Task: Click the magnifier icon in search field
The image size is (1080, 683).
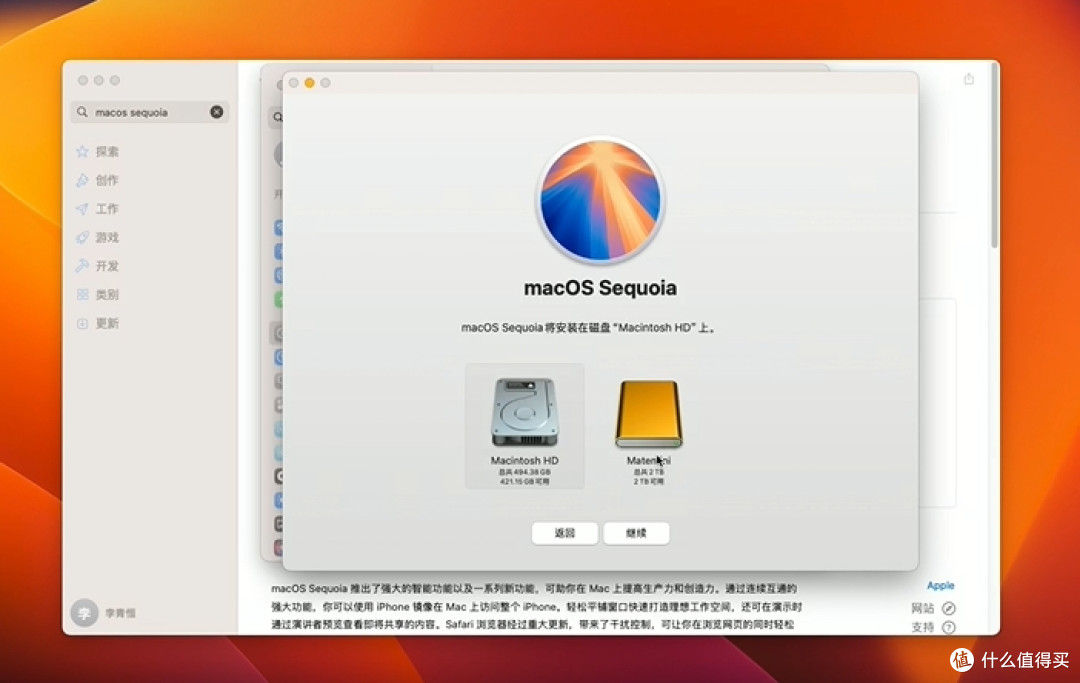Action: click(82, 112)
